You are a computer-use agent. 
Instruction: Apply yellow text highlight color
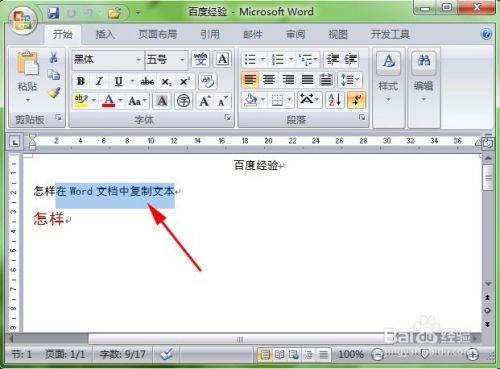click(81, 100)
